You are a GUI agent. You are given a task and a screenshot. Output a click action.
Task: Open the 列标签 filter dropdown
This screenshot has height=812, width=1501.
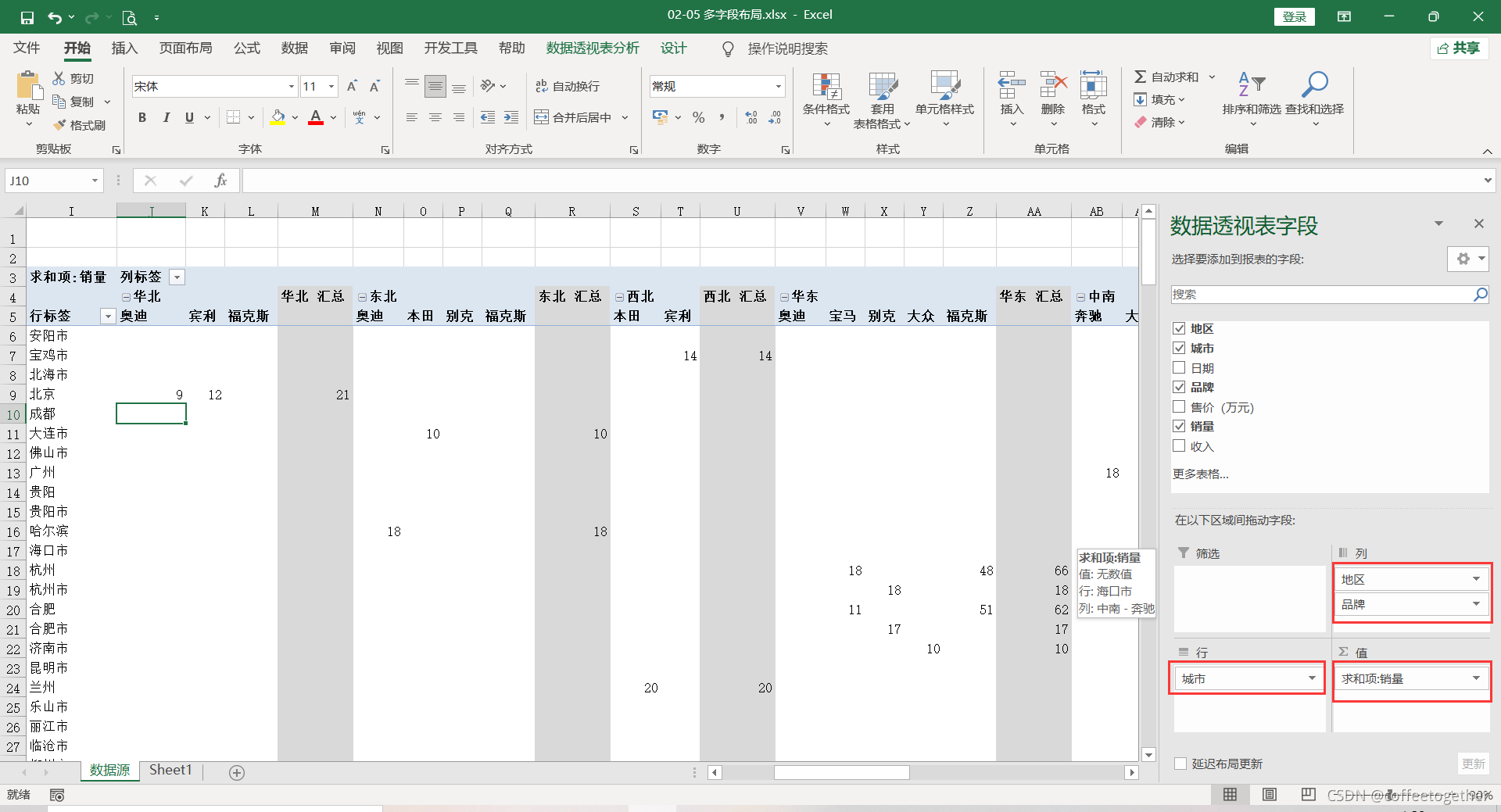click(177, 277)
